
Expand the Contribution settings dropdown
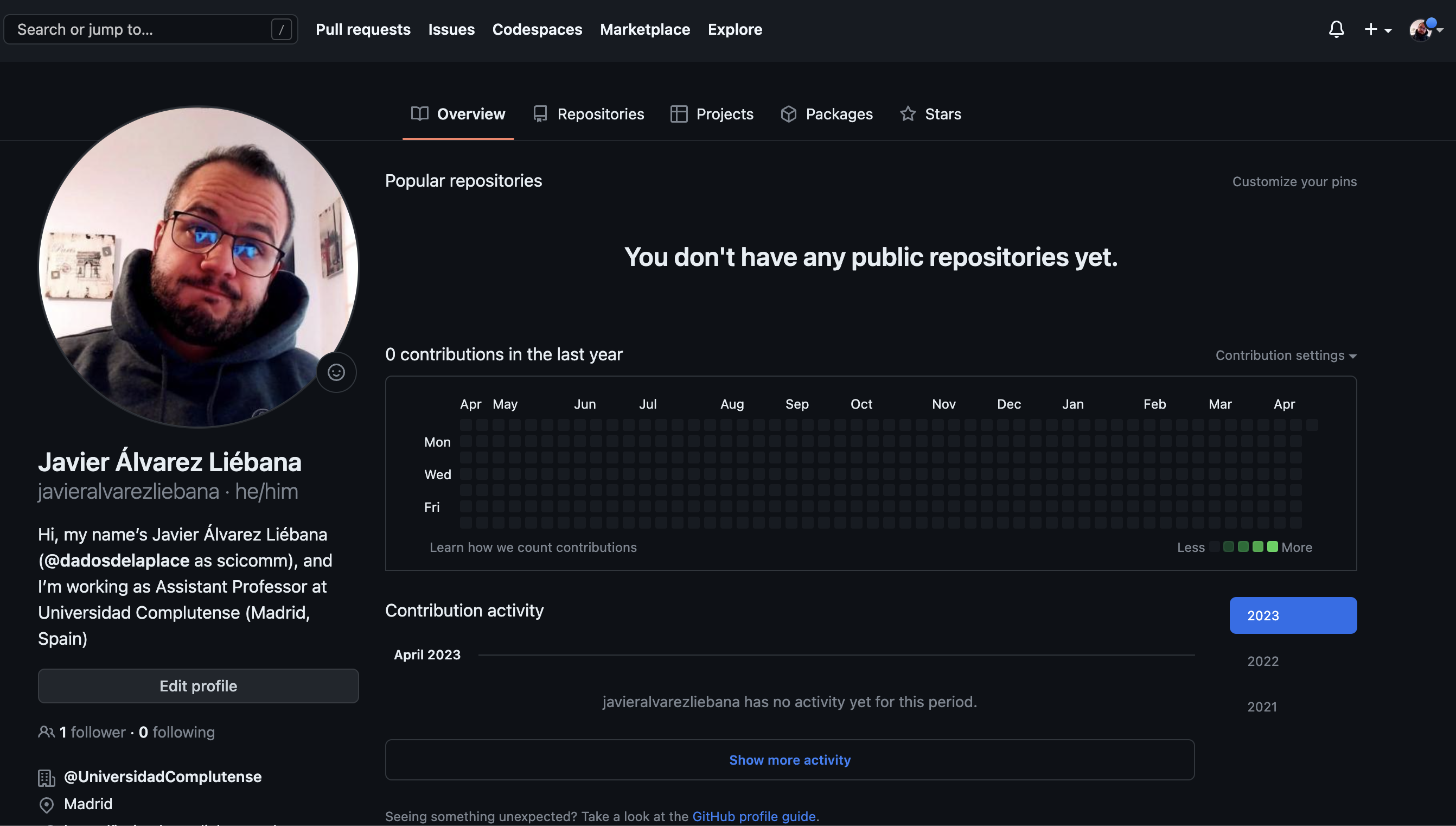(1285, 355)
